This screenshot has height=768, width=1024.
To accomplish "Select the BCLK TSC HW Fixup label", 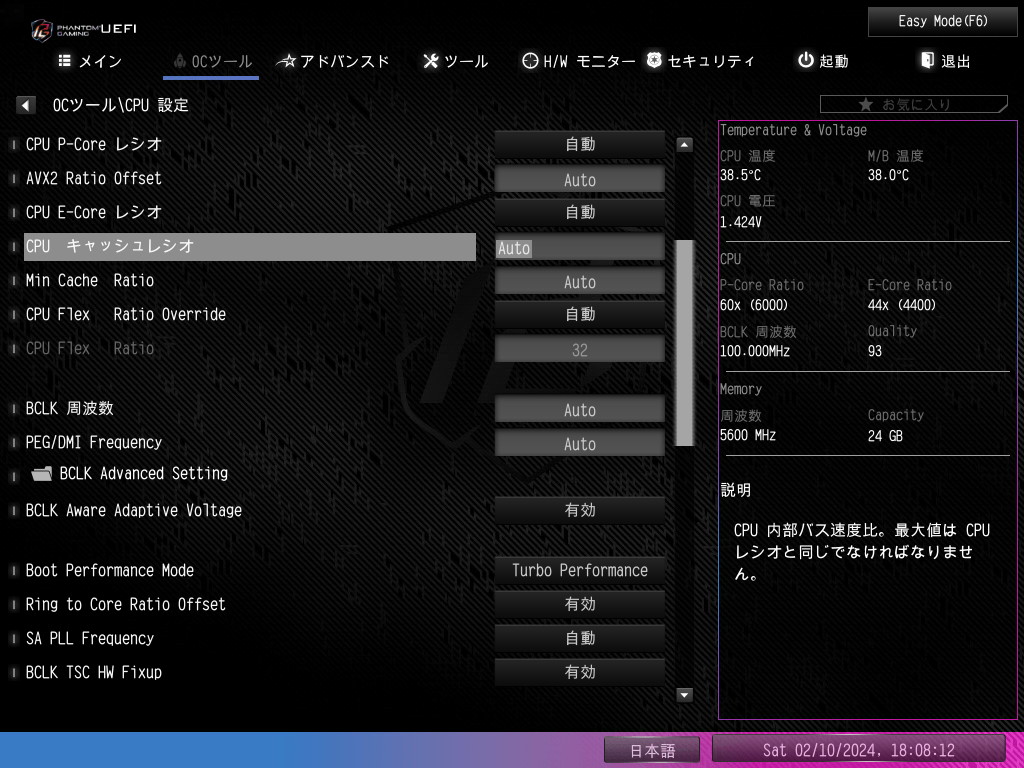I will [94, 672].
